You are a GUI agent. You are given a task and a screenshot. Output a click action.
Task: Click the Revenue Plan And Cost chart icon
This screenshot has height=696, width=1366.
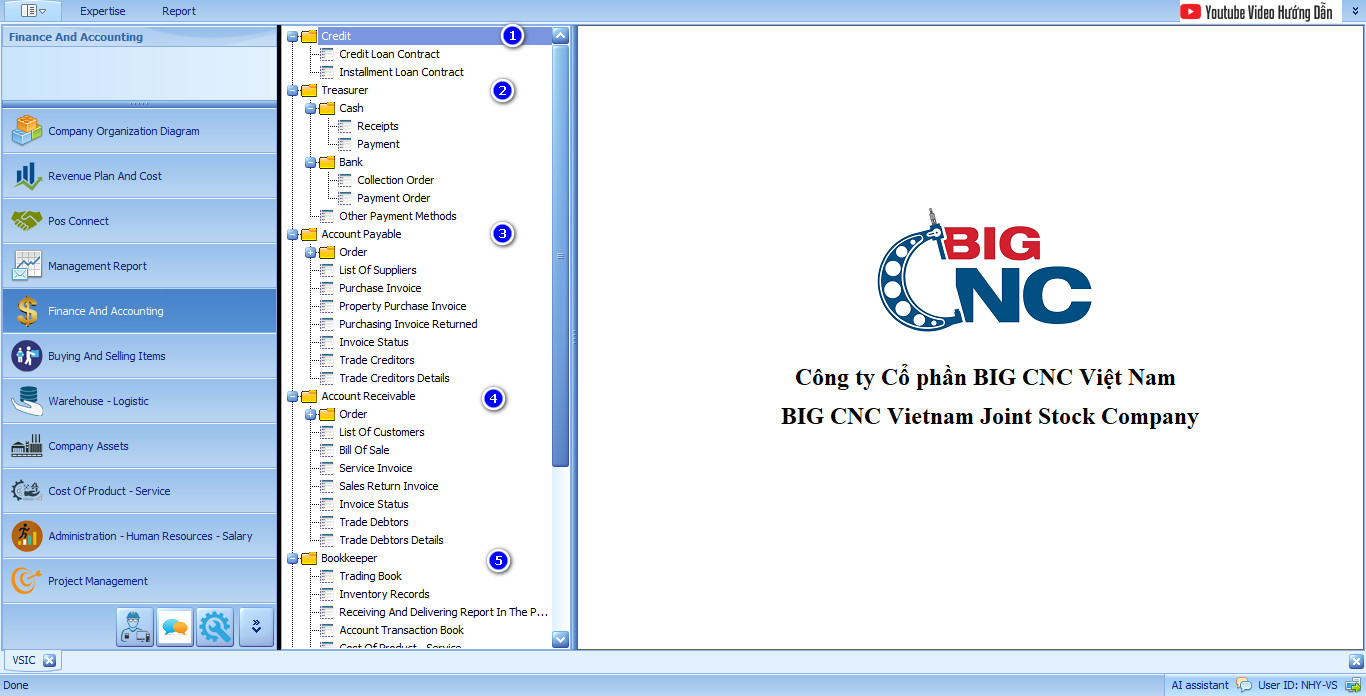(x=27, y=176)
